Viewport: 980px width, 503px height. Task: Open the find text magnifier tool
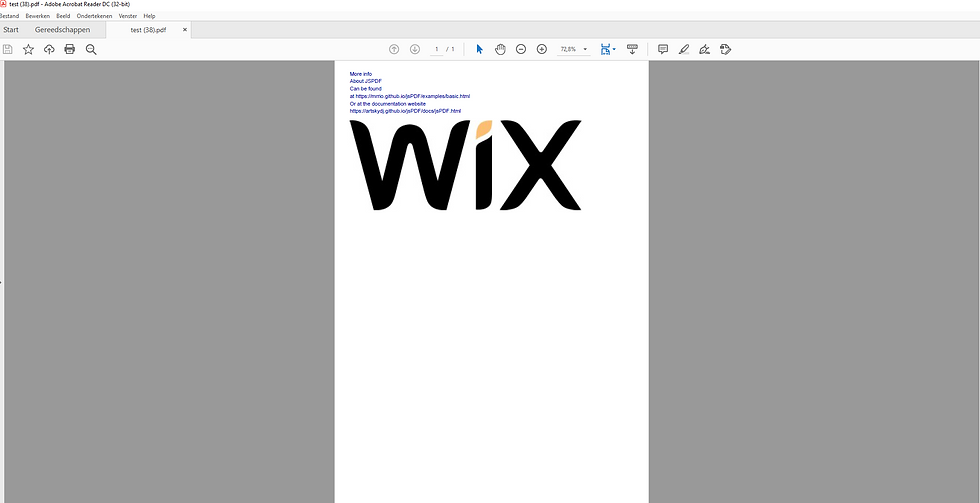coord(91,49)
